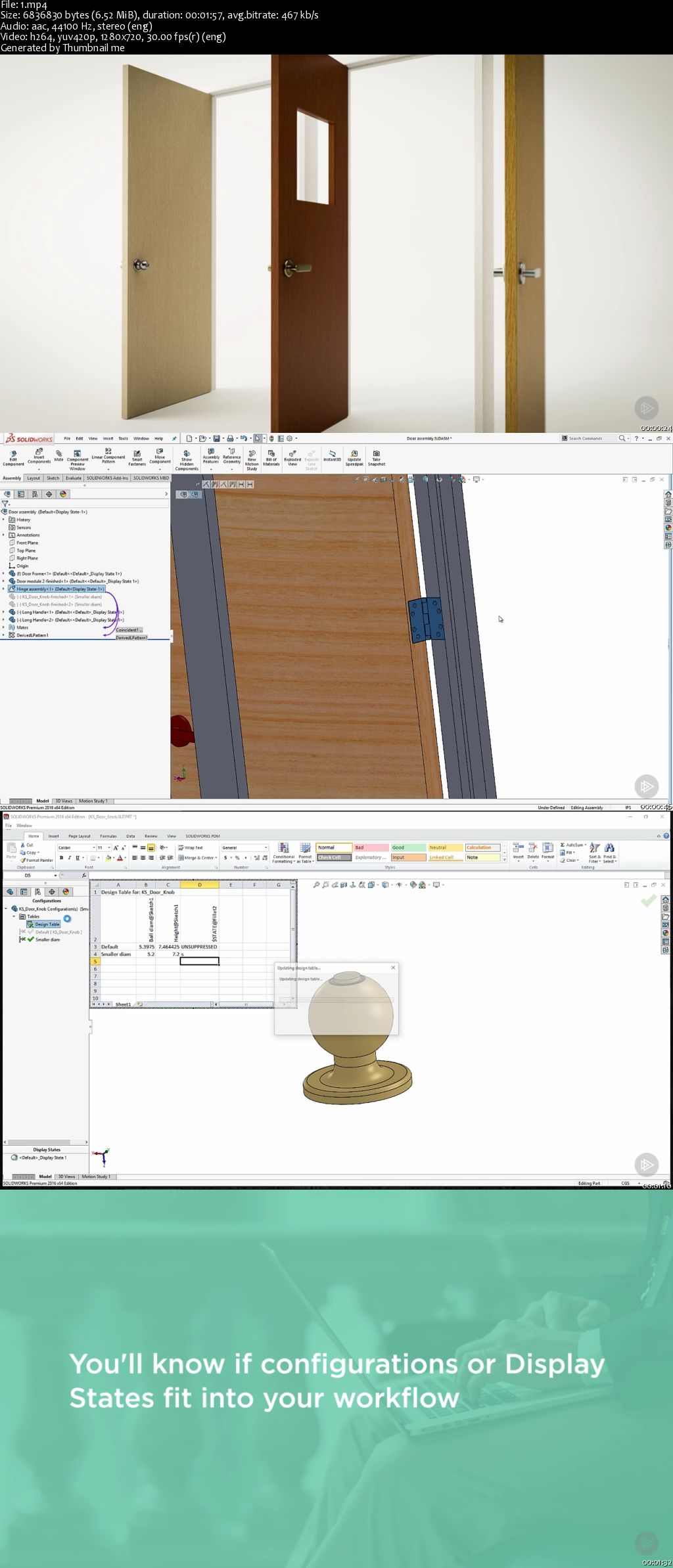Click New Motion Study

[252, 460]
